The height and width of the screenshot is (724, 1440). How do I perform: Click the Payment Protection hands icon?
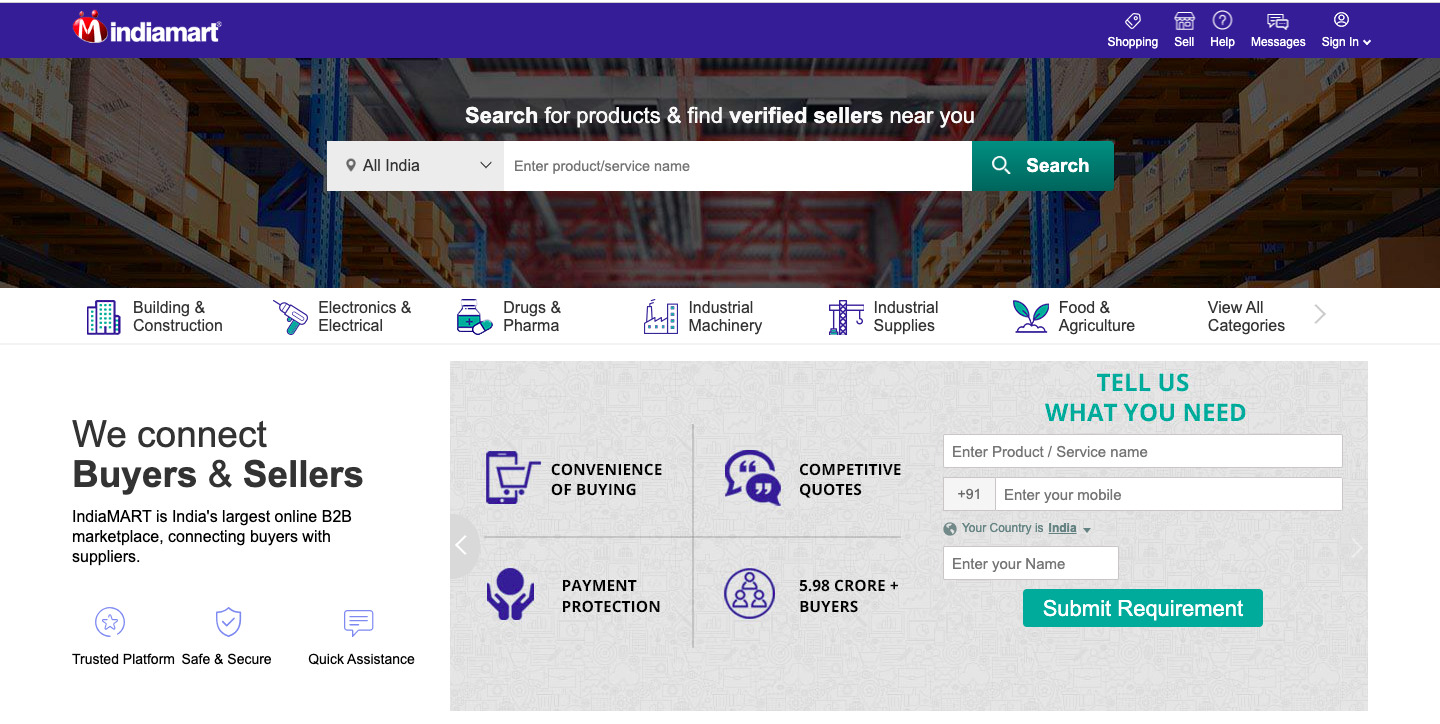coord(511,594)
